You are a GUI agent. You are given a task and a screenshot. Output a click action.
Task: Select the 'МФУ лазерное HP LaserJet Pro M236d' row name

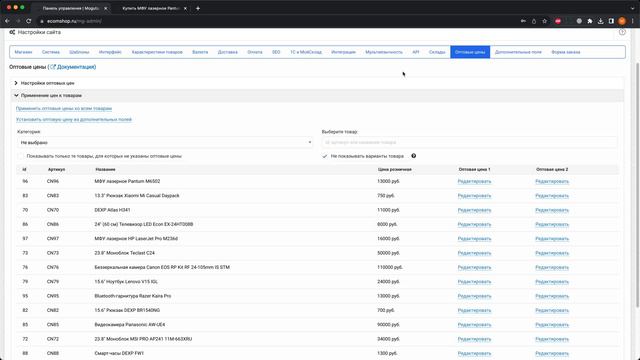click(x=136, y=239)
